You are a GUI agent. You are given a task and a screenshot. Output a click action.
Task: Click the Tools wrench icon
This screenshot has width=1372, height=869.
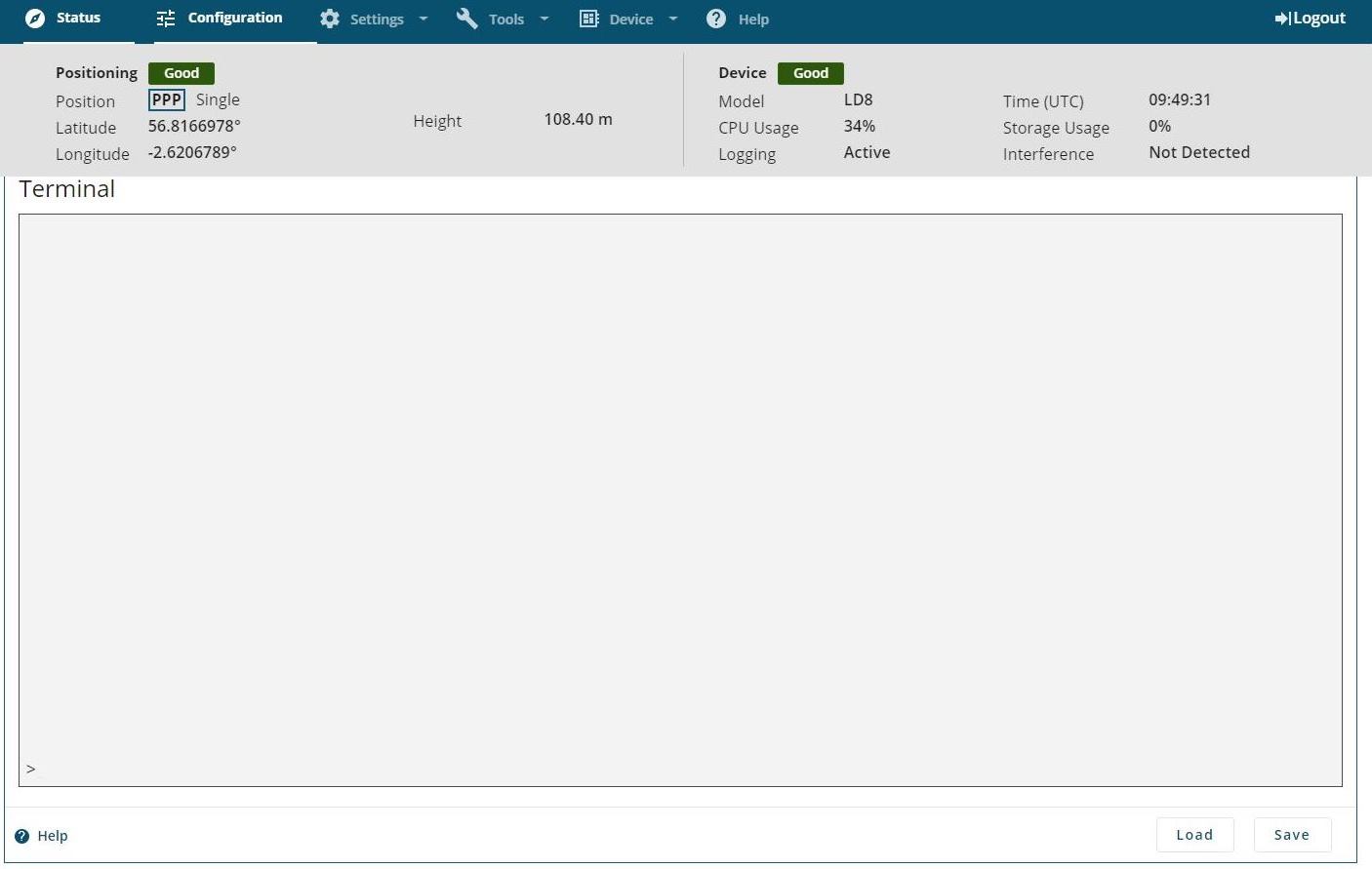466,19
